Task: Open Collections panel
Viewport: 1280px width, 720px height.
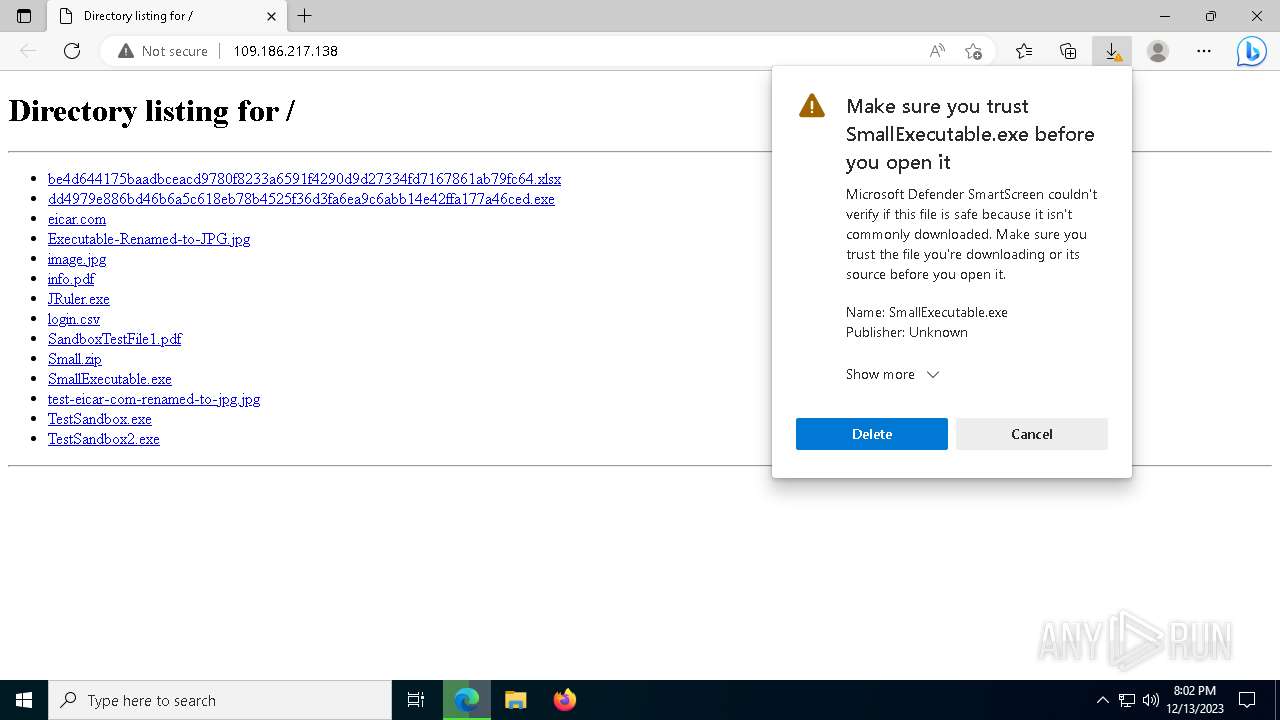Action: pyautogui.click(x=1068, y=51)
